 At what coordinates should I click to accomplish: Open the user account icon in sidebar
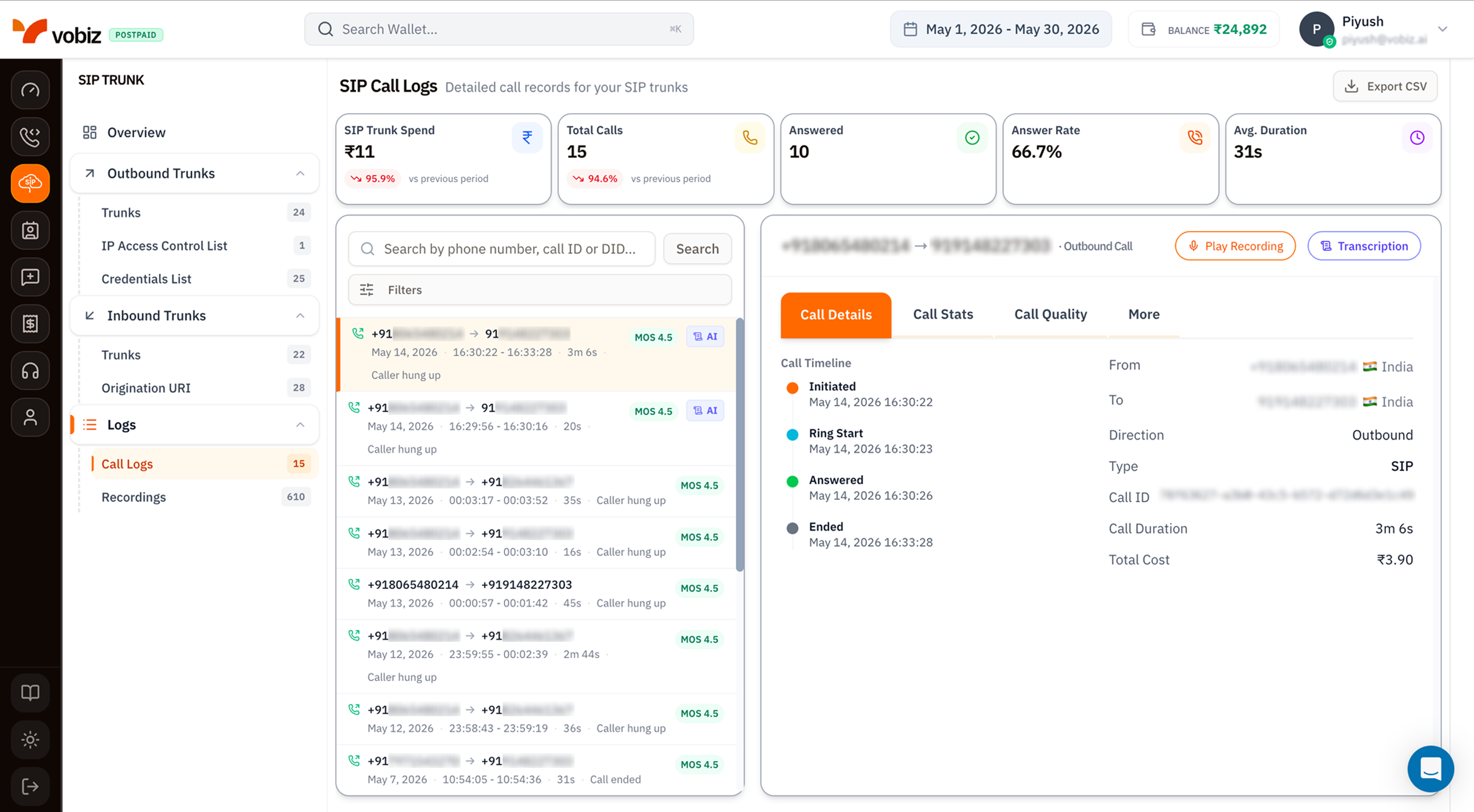click(x=30, y=417)
